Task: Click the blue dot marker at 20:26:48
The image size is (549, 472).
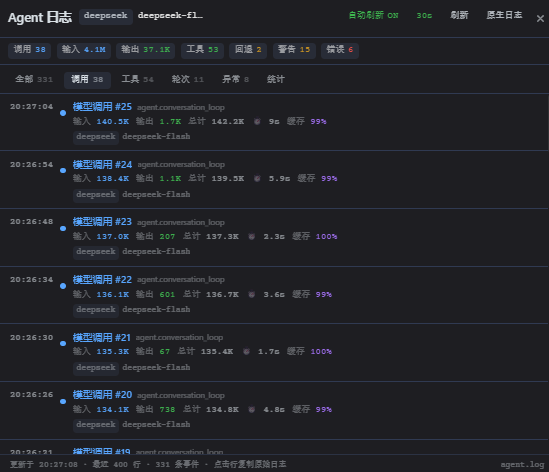Action: point(63,228)
